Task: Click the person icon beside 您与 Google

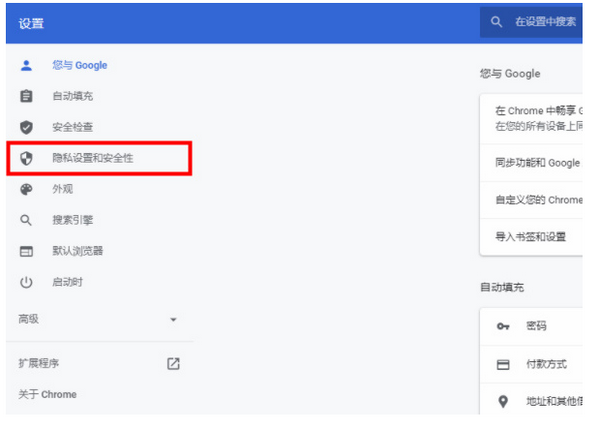Action: (x=27, y=65)
